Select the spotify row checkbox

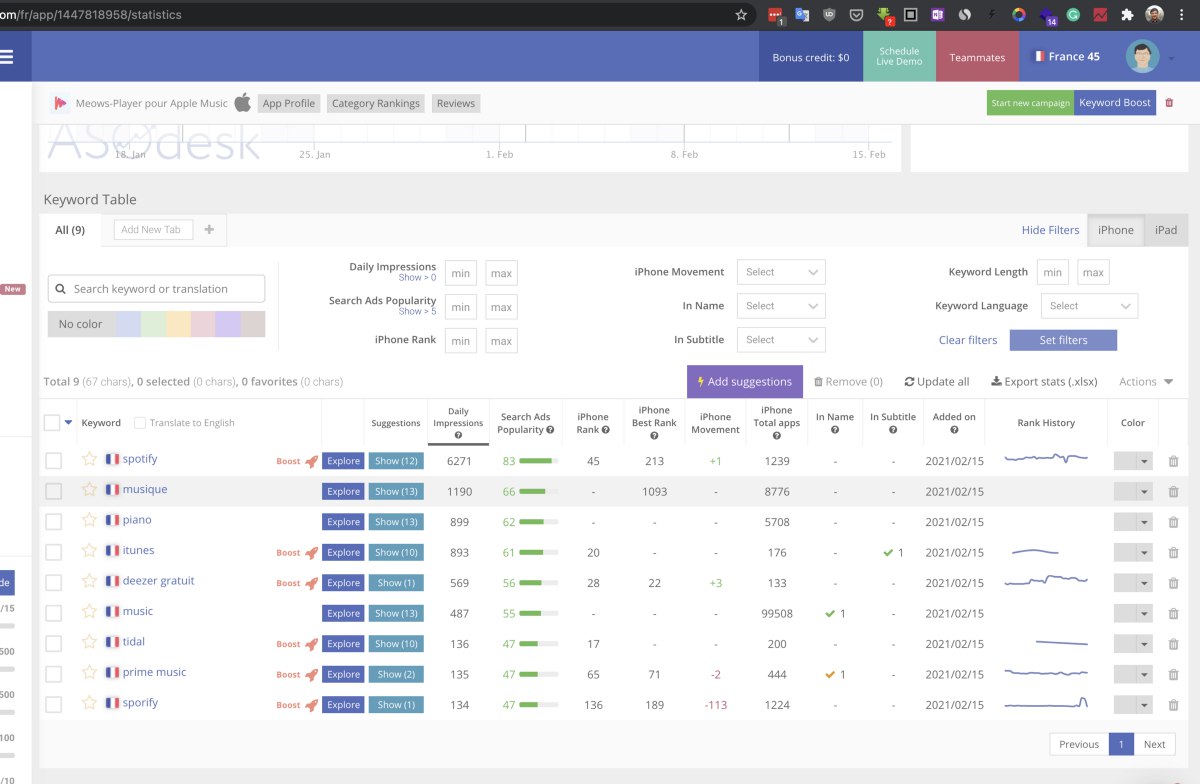pyautogui.click(x=54, y=461)
